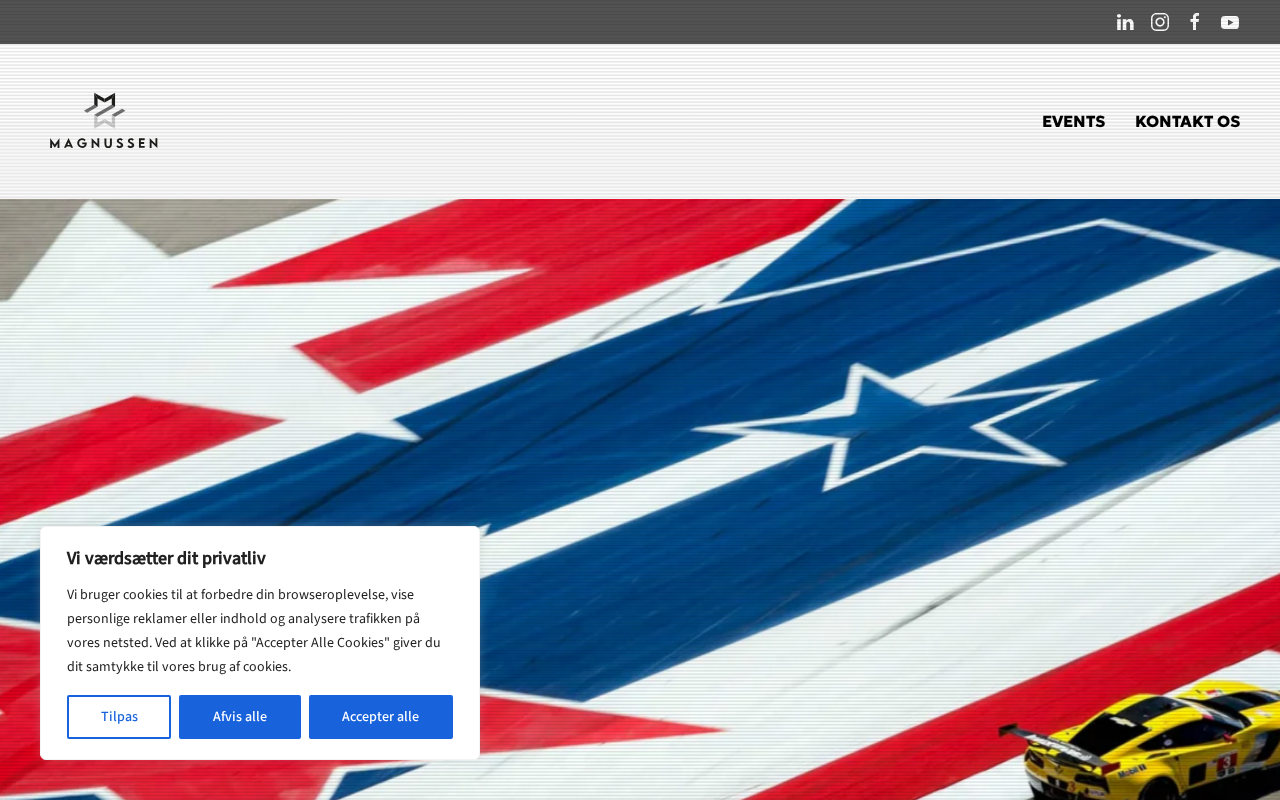
Task: Click the heading Vi værdsætter dit privatliv
Action: click(166, 558)
